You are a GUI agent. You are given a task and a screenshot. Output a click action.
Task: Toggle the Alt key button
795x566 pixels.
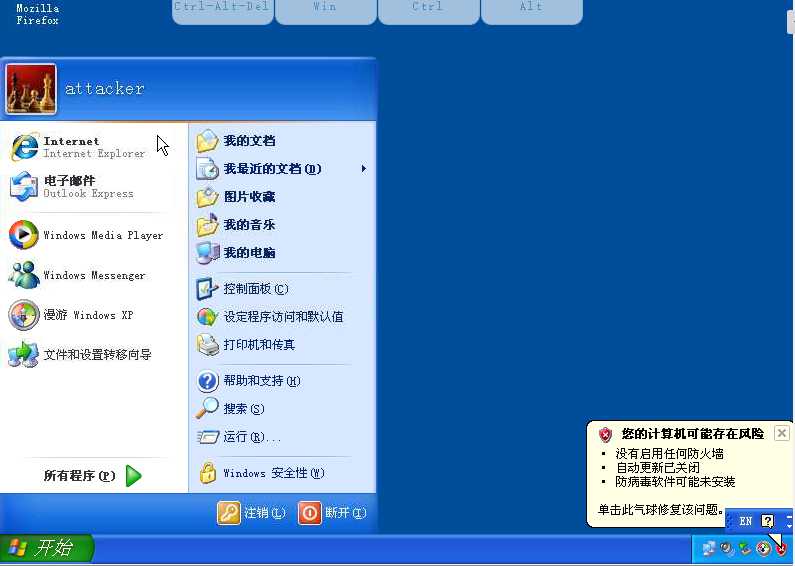(531, 10)
